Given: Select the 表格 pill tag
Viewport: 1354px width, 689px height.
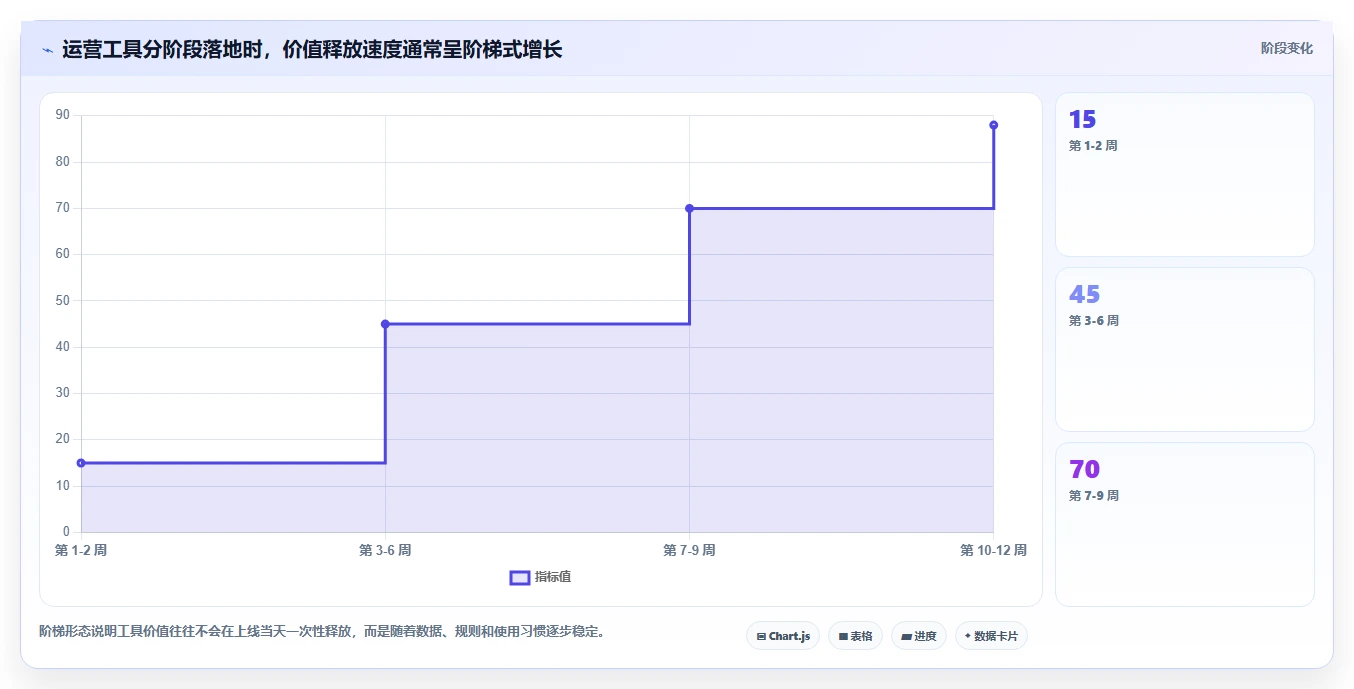Looking at the screenshot, I should point(855,636).
